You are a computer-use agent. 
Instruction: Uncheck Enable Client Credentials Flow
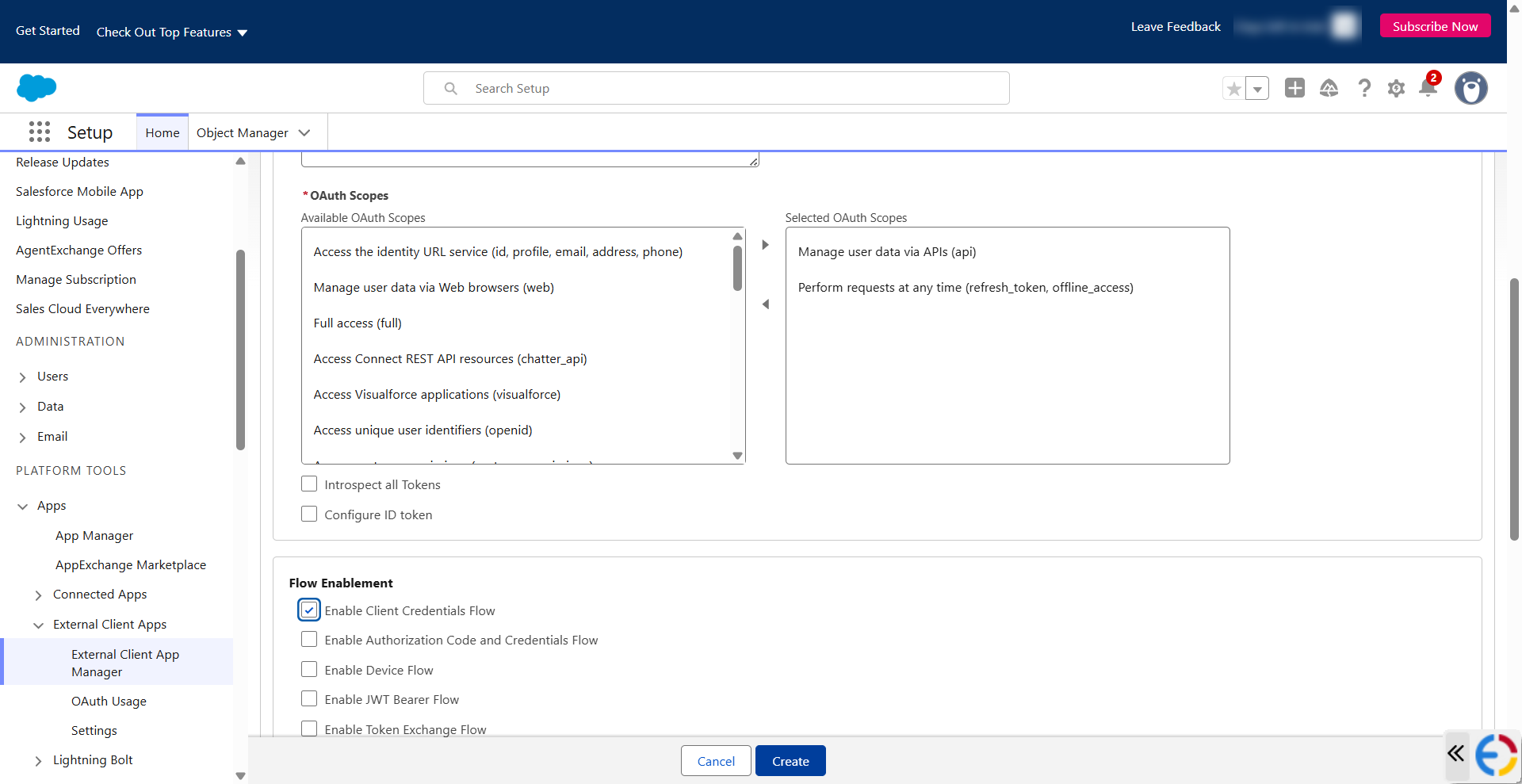coord(309,610)
